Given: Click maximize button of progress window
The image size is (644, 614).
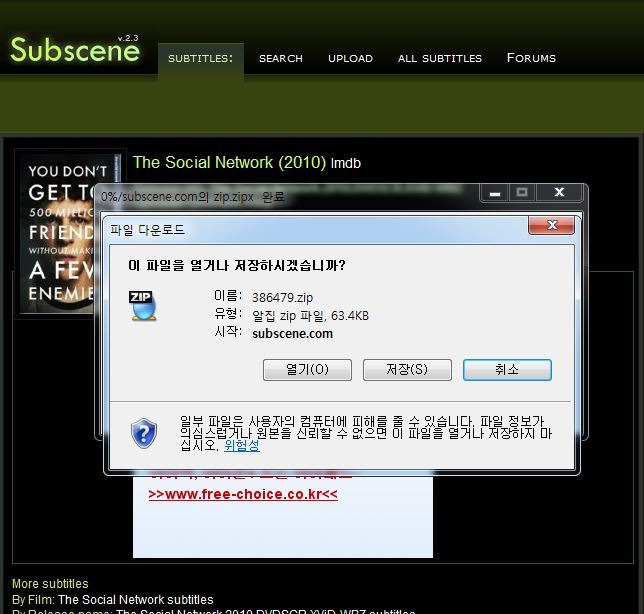Looking at the screenshot, I should pos(522,193).
